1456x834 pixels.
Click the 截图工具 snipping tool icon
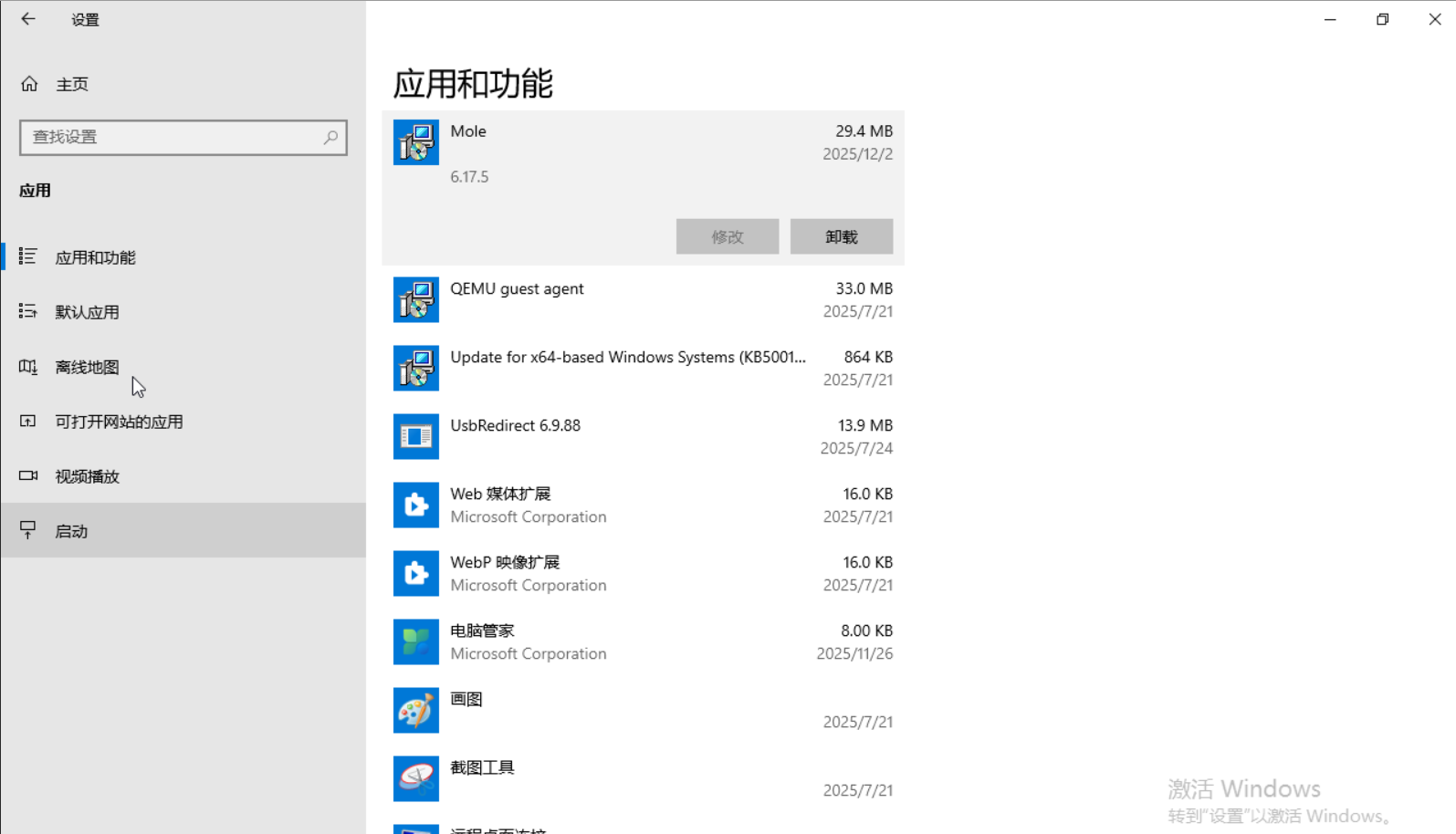pyautogui.click(x=415, y=778)
